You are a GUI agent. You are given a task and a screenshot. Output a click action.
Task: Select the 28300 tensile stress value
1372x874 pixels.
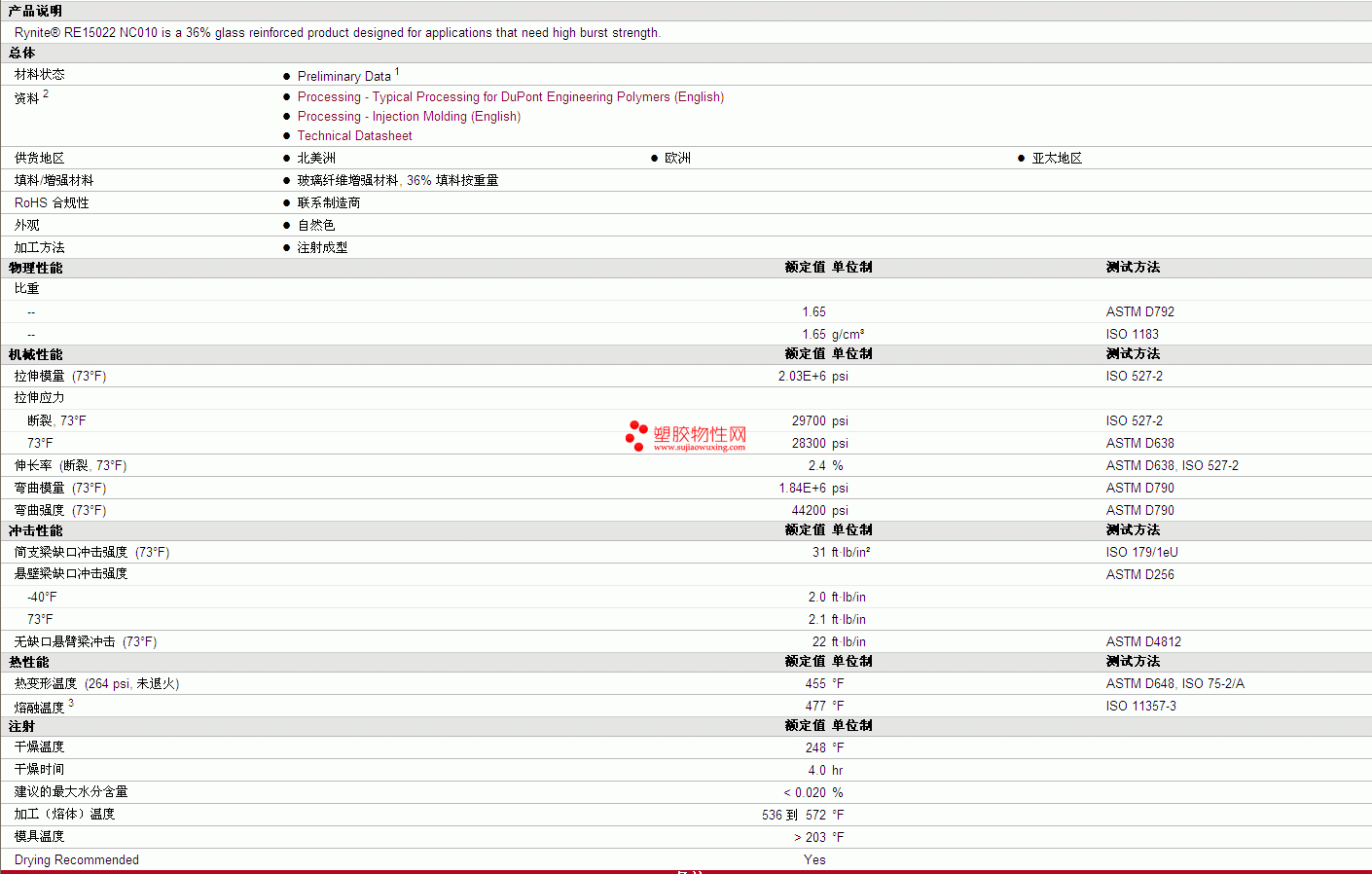pos(809,444)
